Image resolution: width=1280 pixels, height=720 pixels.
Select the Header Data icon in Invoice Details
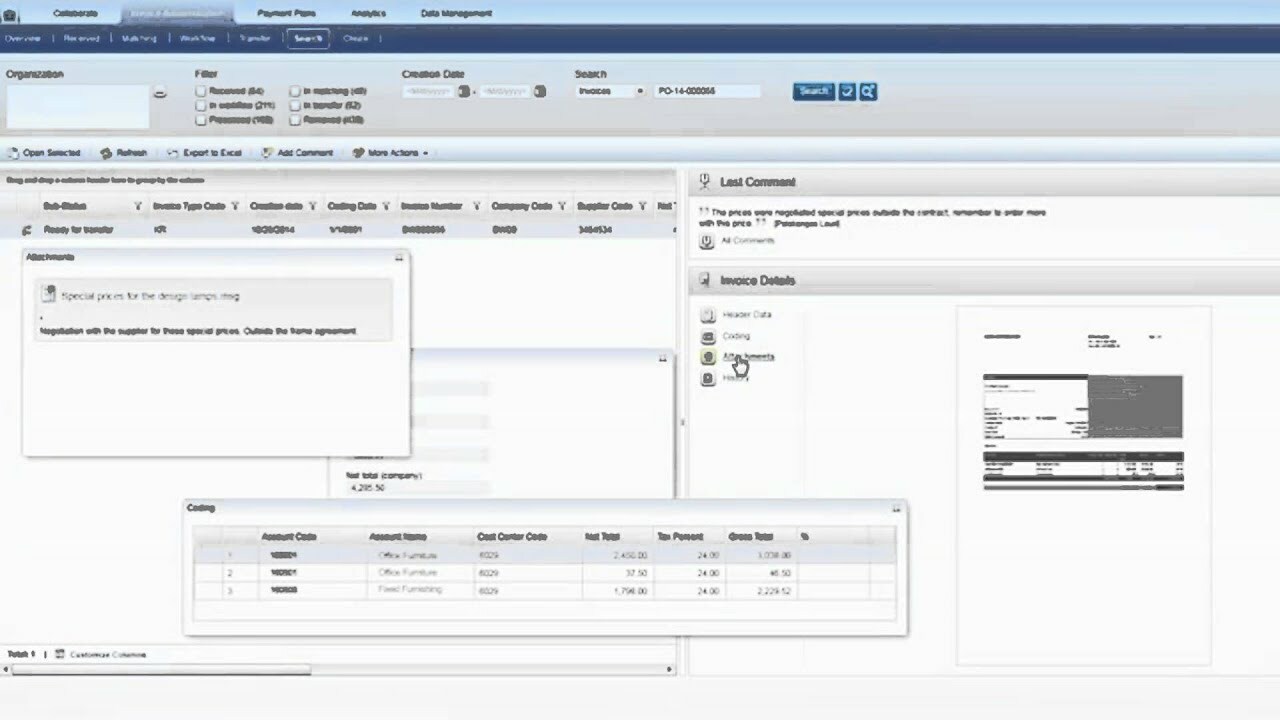(x=709, y=314)
